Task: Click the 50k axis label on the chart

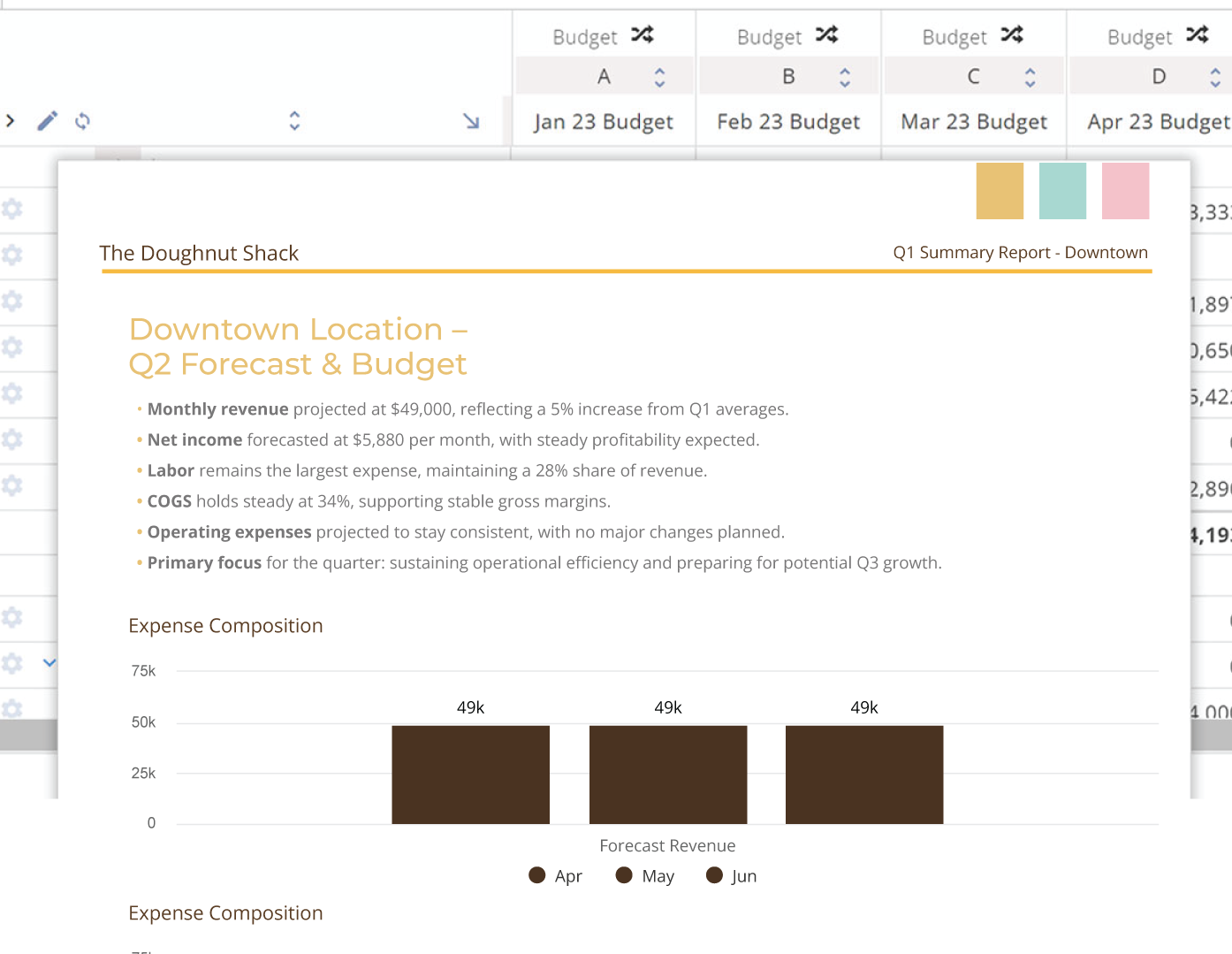Action: 143,722
